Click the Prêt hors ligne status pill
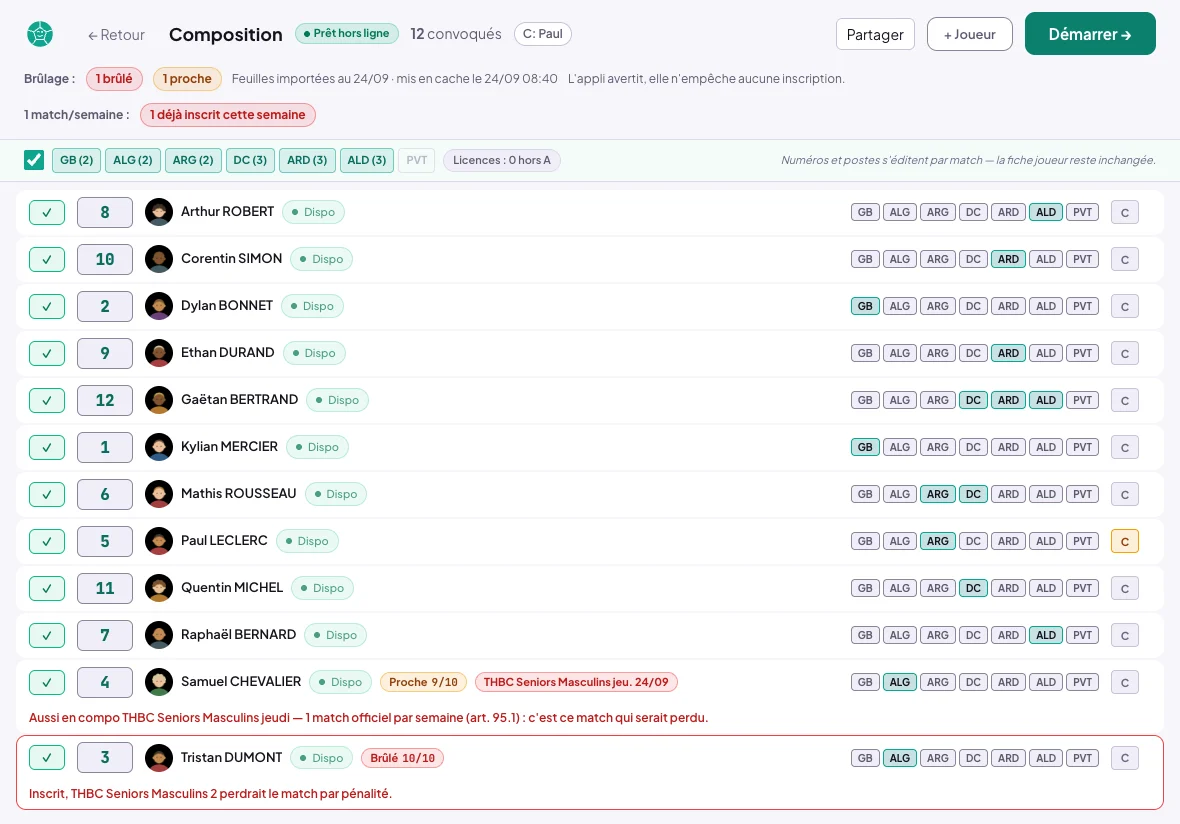The image size is (1180, 824). (346, 34)
